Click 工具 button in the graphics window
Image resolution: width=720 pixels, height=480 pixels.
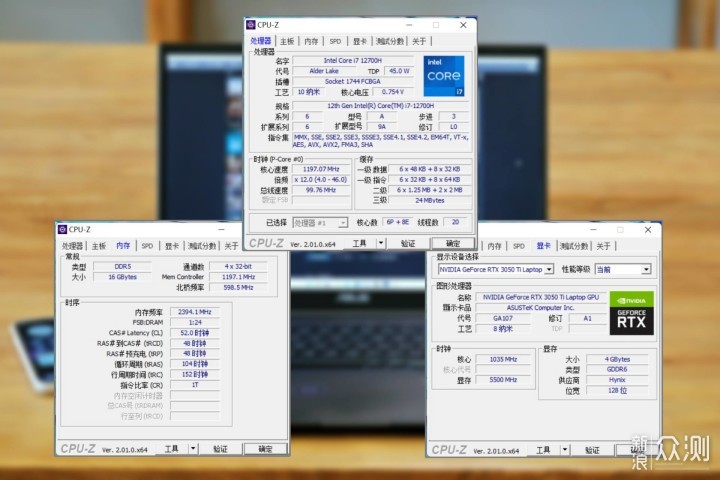pos(543,450)
